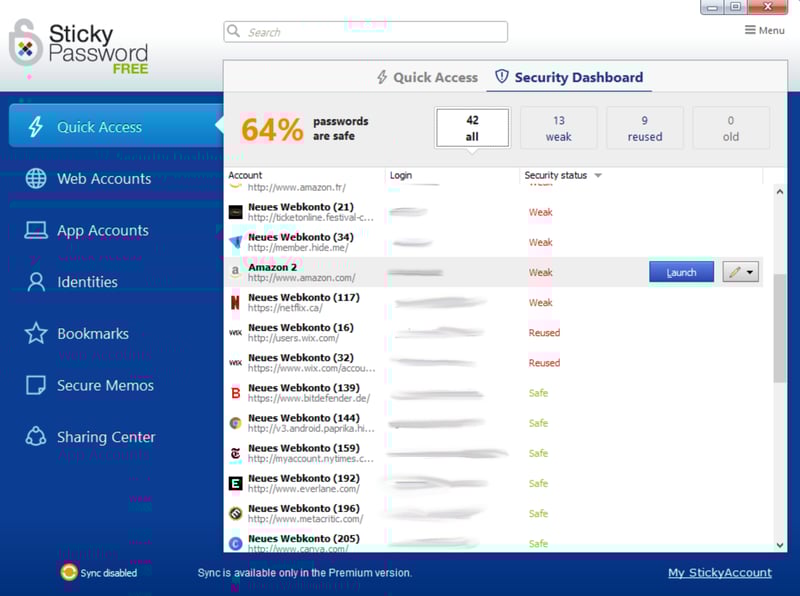Select Neues Webkonto (159) nytimes row
This screenshot has width=800, height=596.
point(493,453)
